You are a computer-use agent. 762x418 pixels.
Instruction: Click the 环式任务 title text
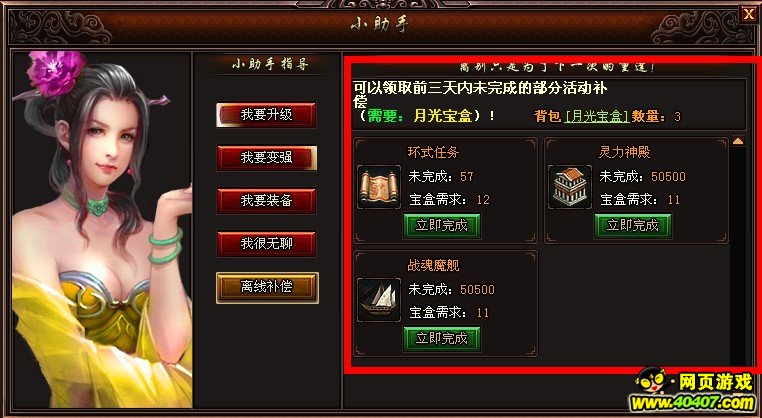(433, 152)
